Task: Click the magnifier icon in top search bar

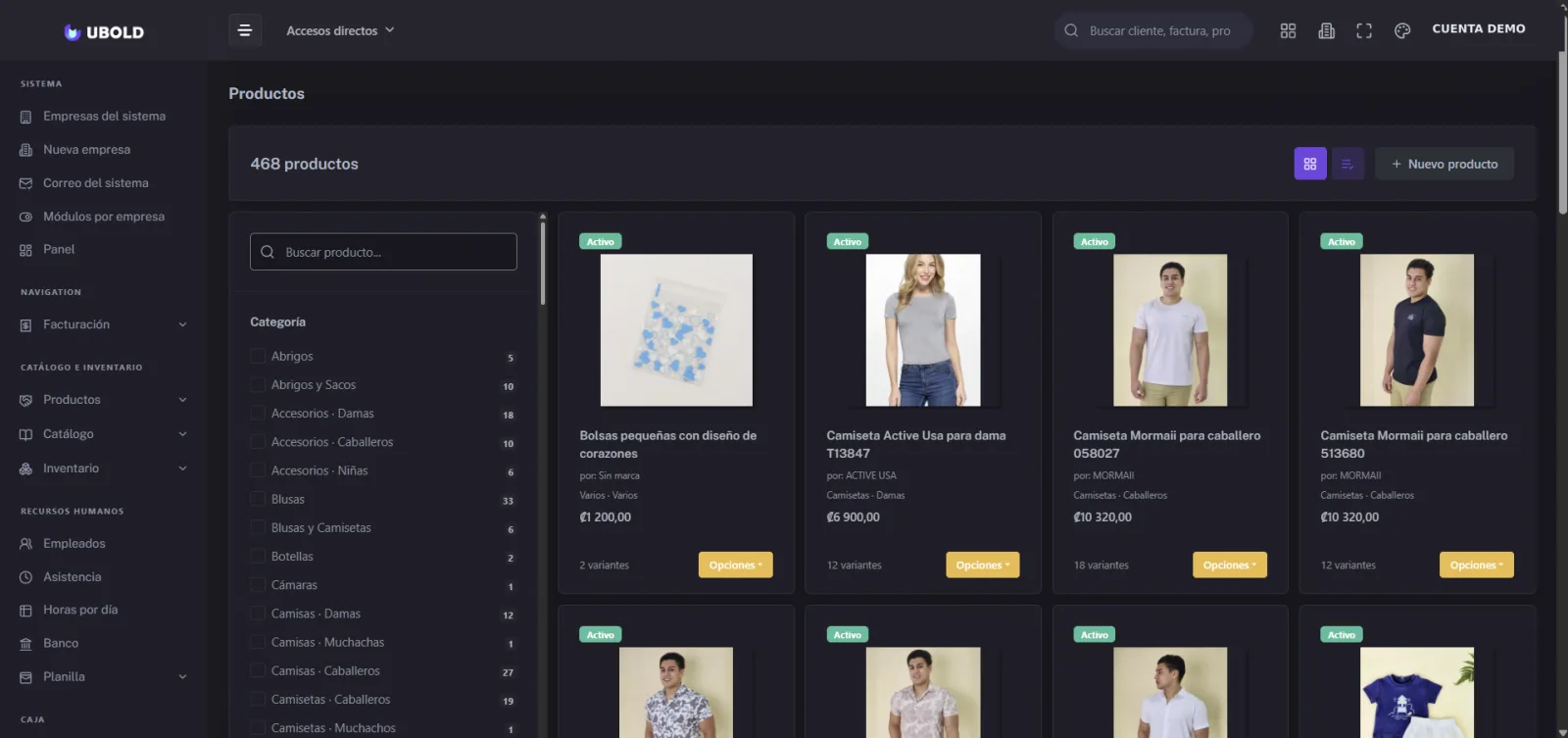Action: tap(1071, 30)
